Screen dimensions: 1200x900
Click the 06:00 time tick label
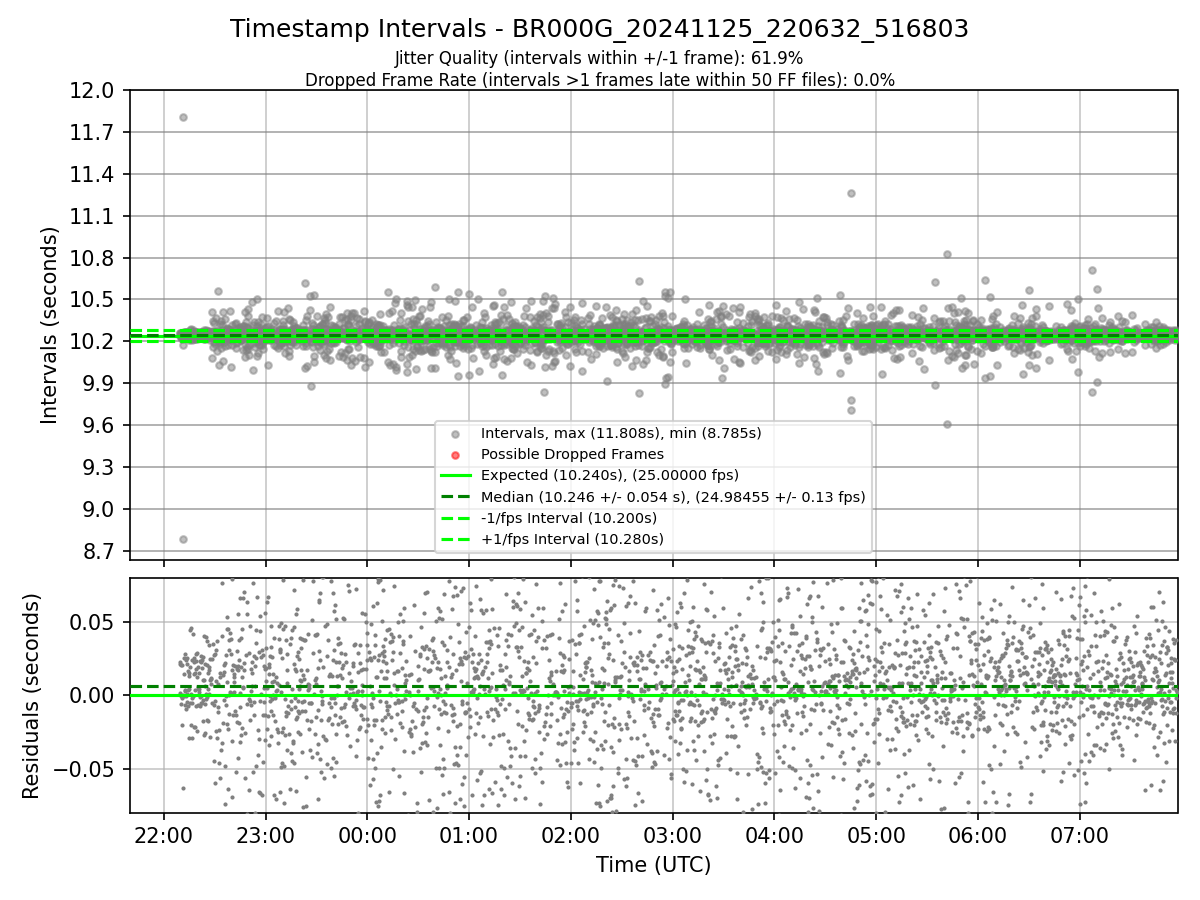[977, 834]
